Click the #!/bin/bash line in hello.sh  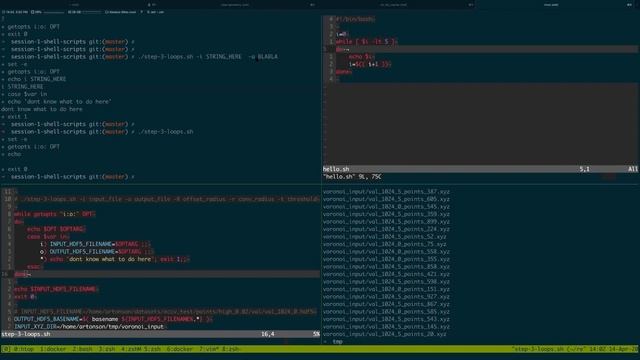pyautogui.click(x=355, y=19)
